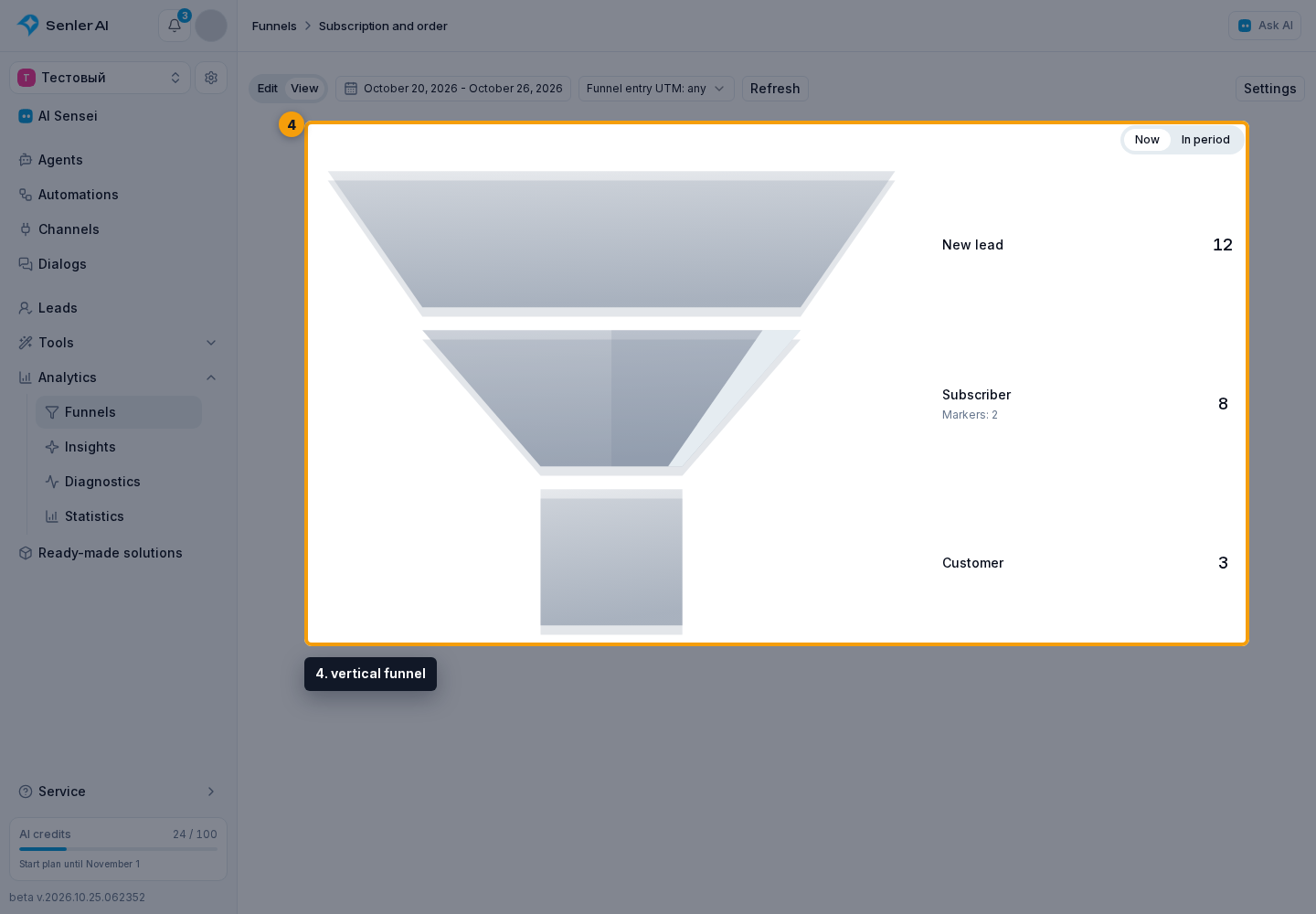Click the Ask AI button

point(1266,26)
